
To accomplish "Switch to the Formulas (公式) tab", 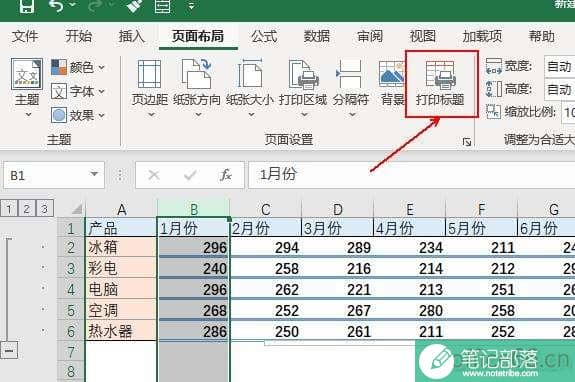I will coord(264,36).
